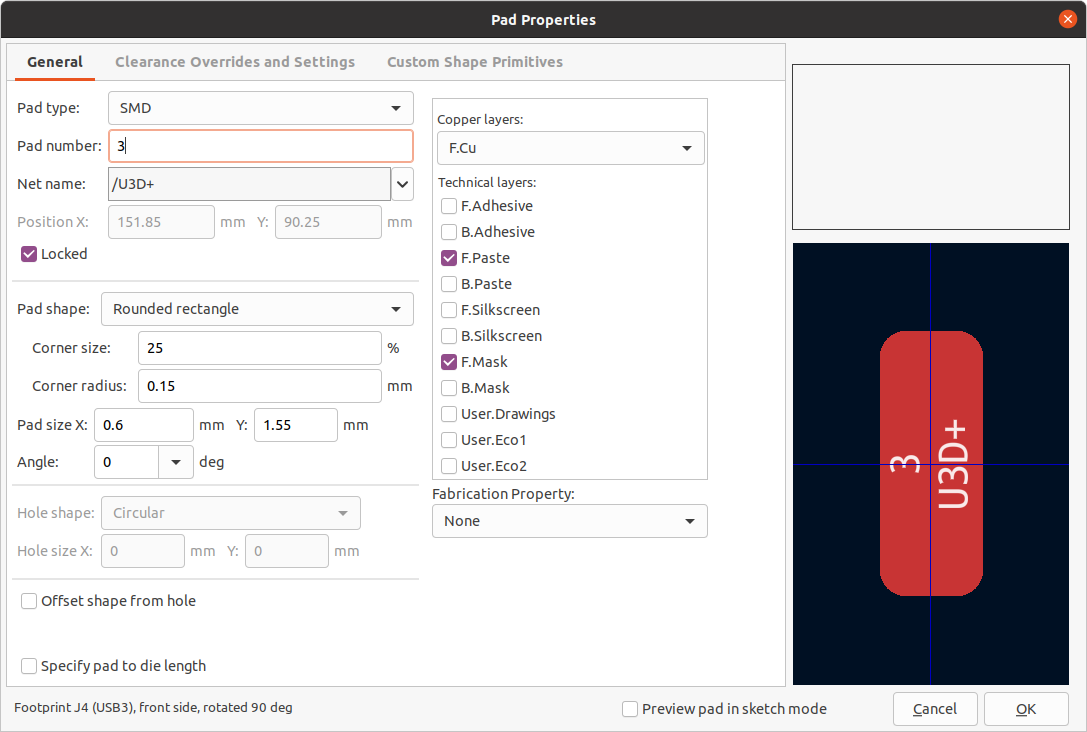Viewport: 1087px width, 732px height.
Task: Expand the Fabrication Property dropdown
Action: coord(569,521)
